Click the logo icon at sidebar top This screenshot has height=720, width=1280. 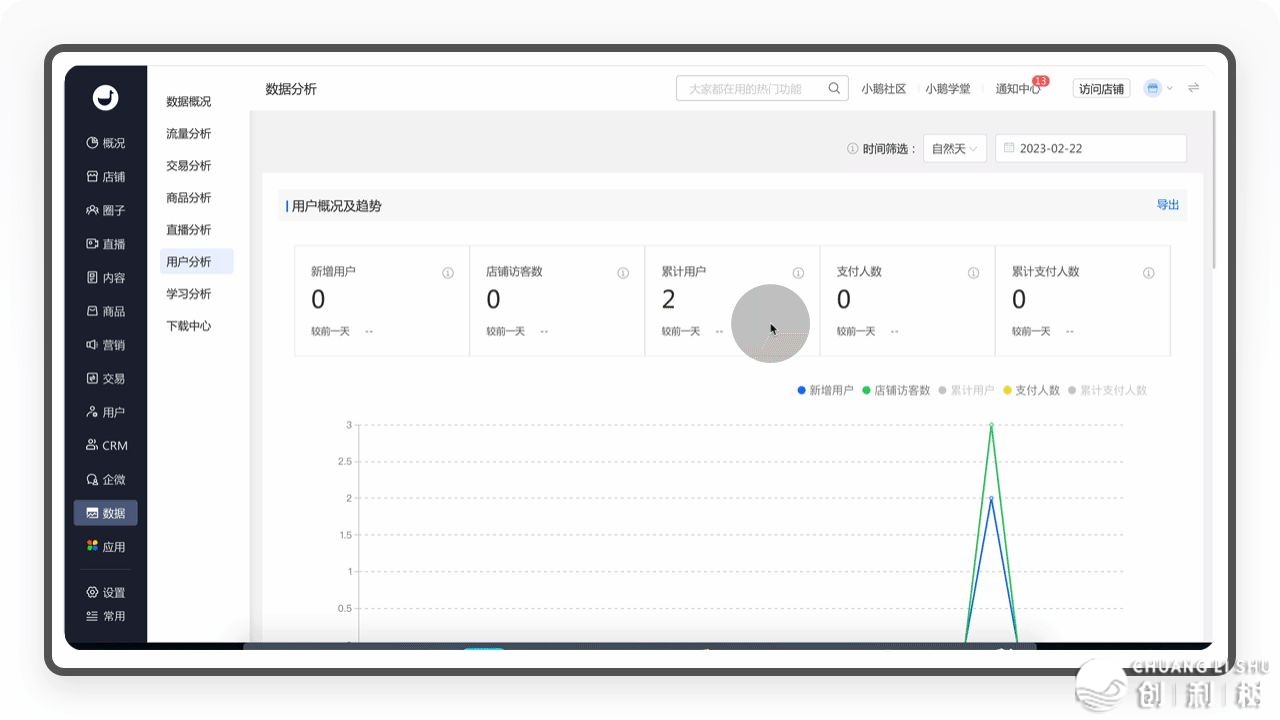[x=105, y=97]
